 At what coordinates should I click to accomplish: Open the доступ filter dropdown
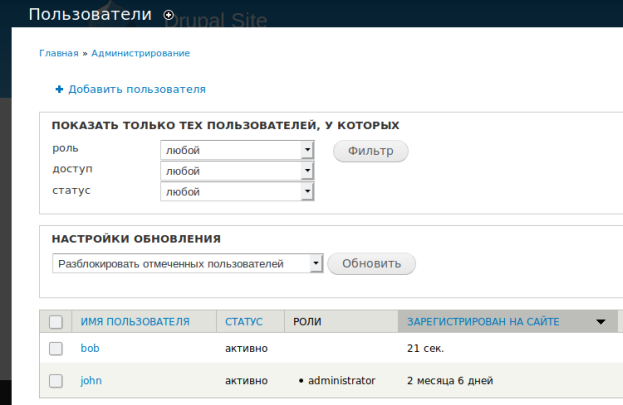237,171
